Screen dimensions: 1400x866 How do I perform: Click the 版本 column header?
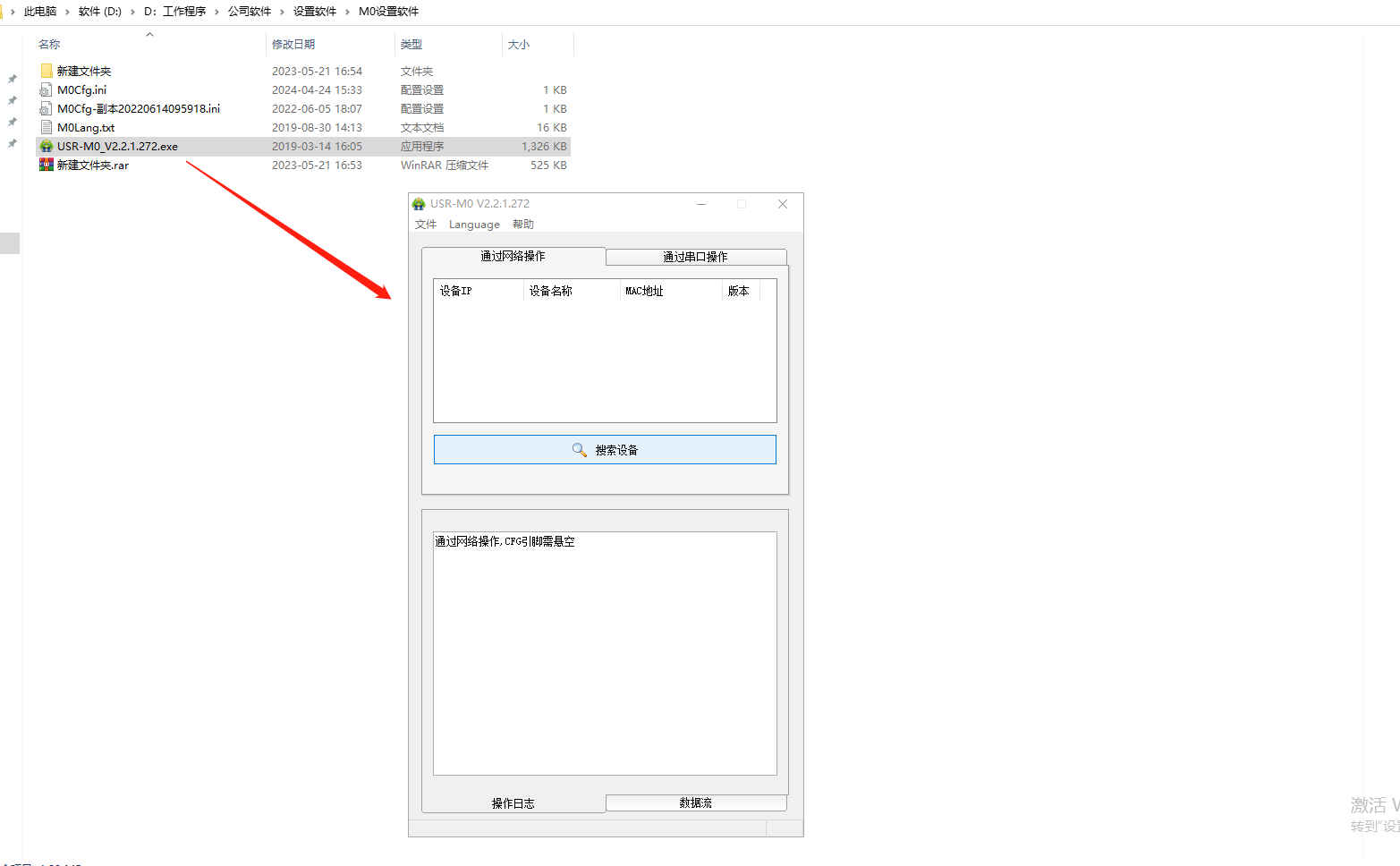click(741, 291)
